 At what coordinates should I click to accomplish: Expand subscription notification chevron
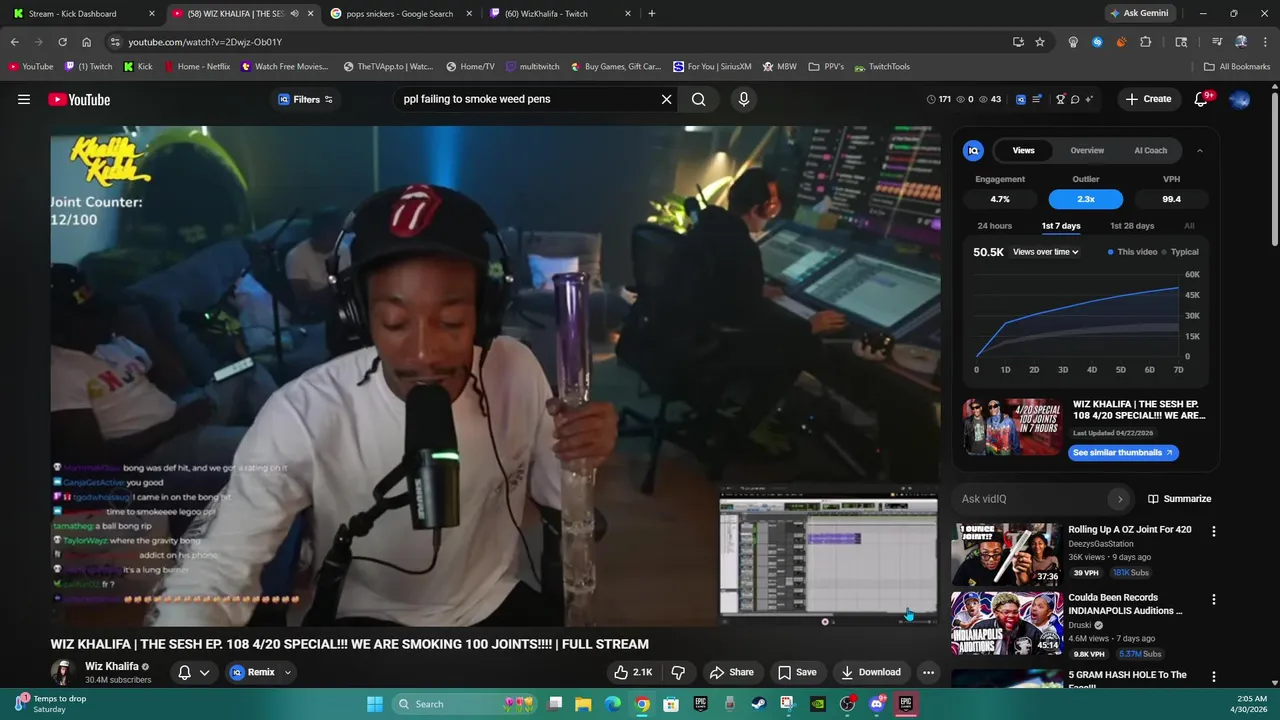click(204, 672)
